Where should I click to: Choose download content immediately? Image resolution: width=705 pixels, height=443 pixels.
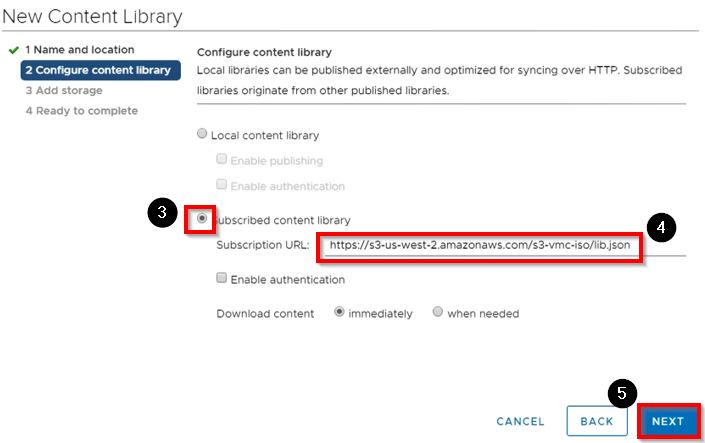[x=340, y=312]
